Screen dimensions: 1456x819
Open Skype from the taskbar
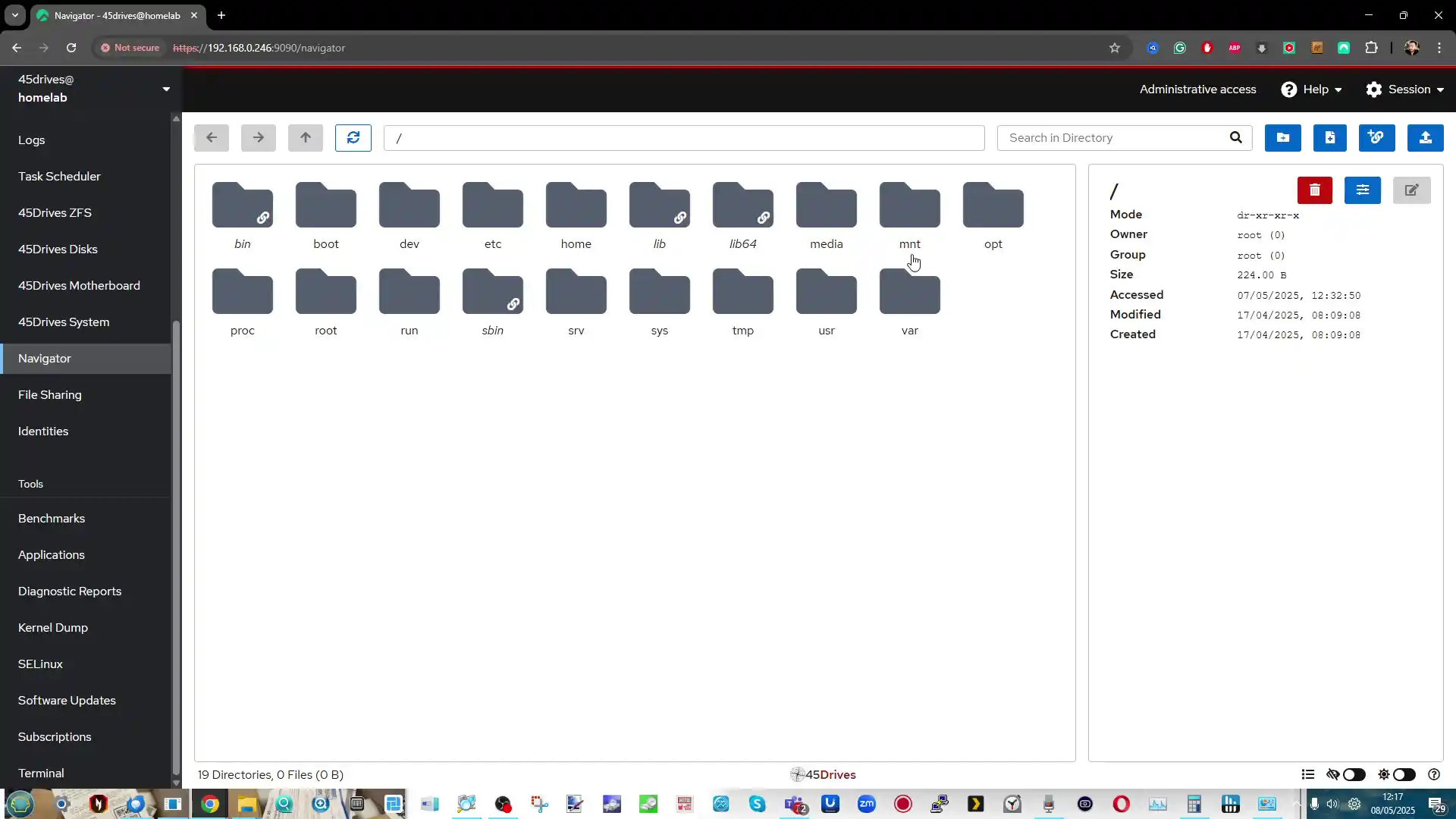coord(758,804)
